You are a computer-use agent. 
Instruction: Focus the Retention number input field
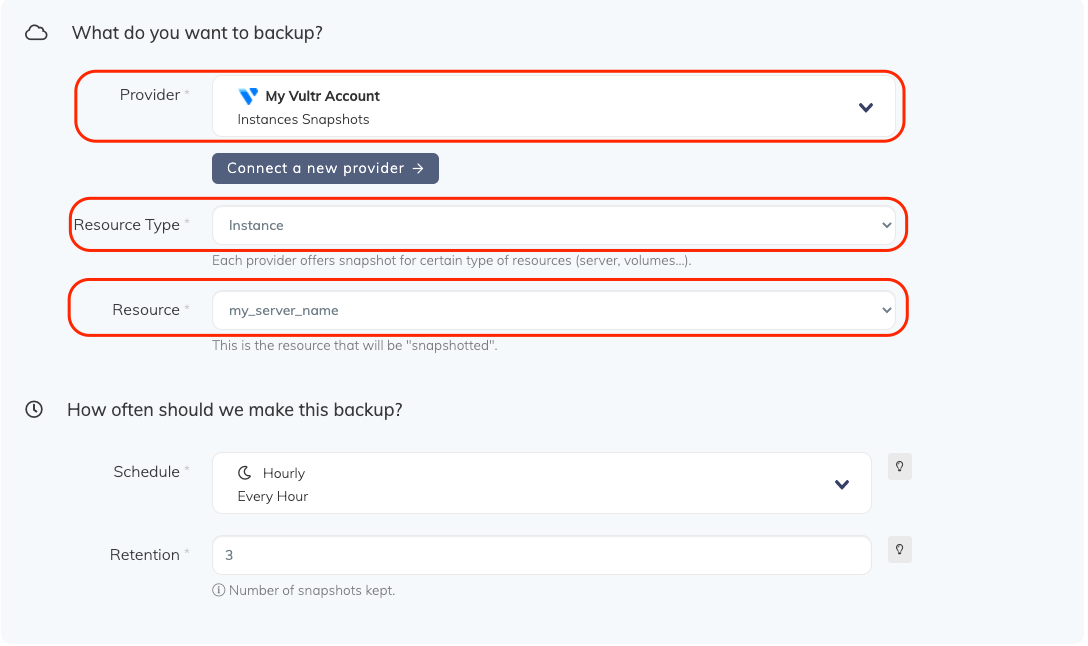[541, 555]
